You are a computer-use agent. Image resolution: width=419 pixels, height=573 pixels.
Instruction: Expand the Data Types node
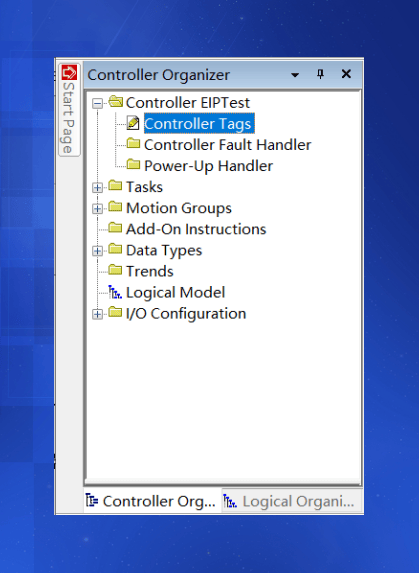coord(97,251)
